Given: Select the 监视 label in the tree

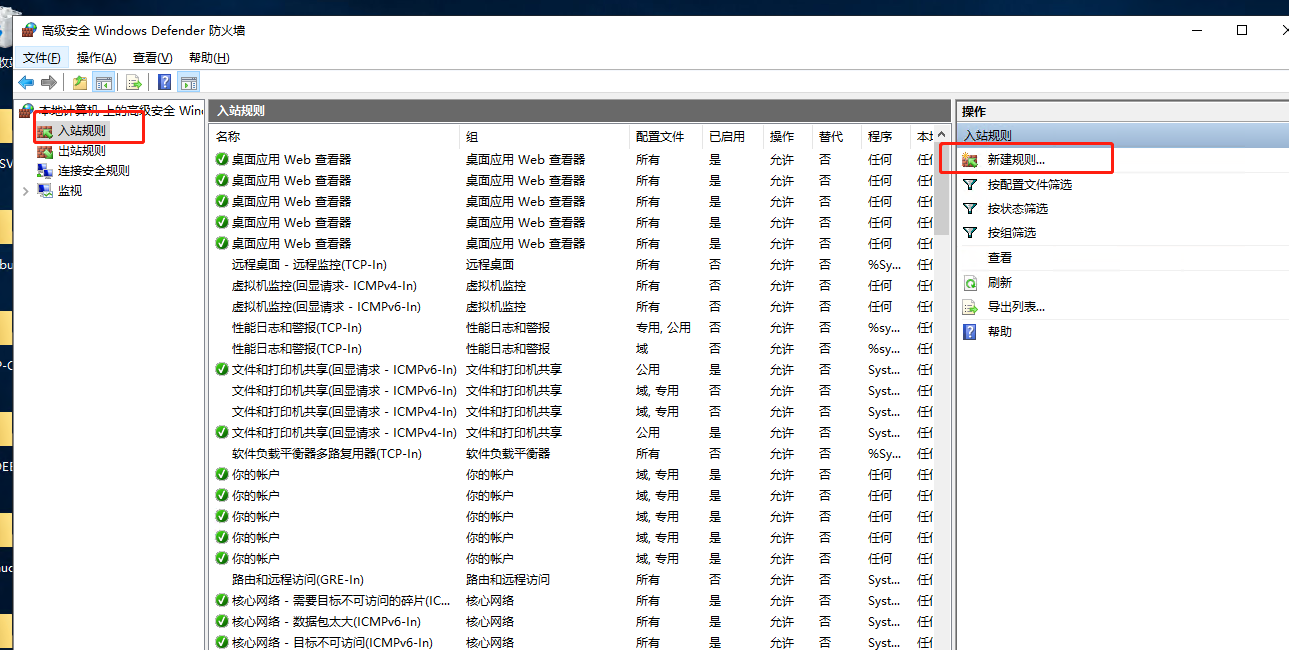Looking at the screenshot, I should pos(70,191).
